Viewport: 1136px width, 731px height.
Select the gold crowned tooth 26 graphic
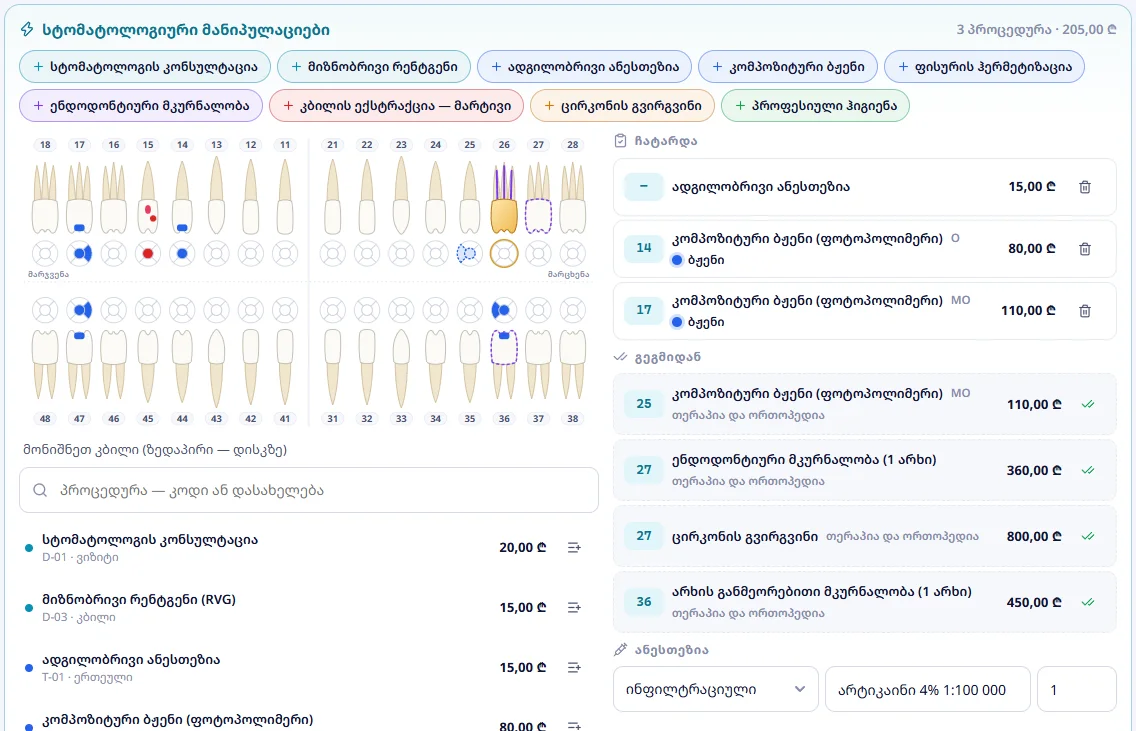click(504, 198)
